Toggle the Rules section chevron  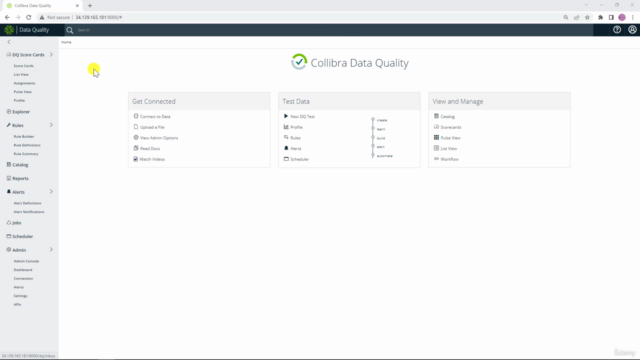51,125
